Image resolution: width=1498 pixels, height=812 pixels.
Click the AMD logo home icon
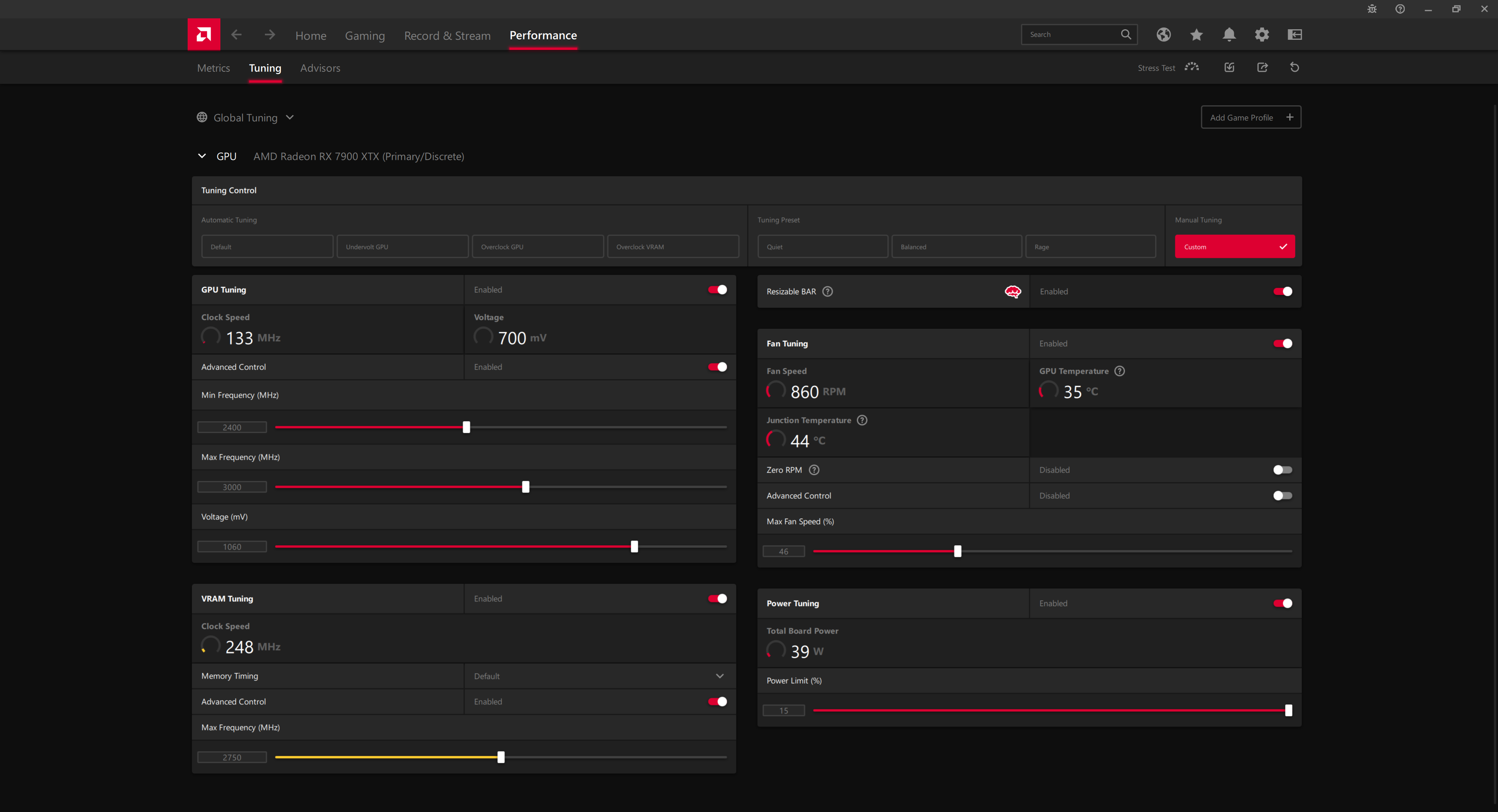click(204, 34)
